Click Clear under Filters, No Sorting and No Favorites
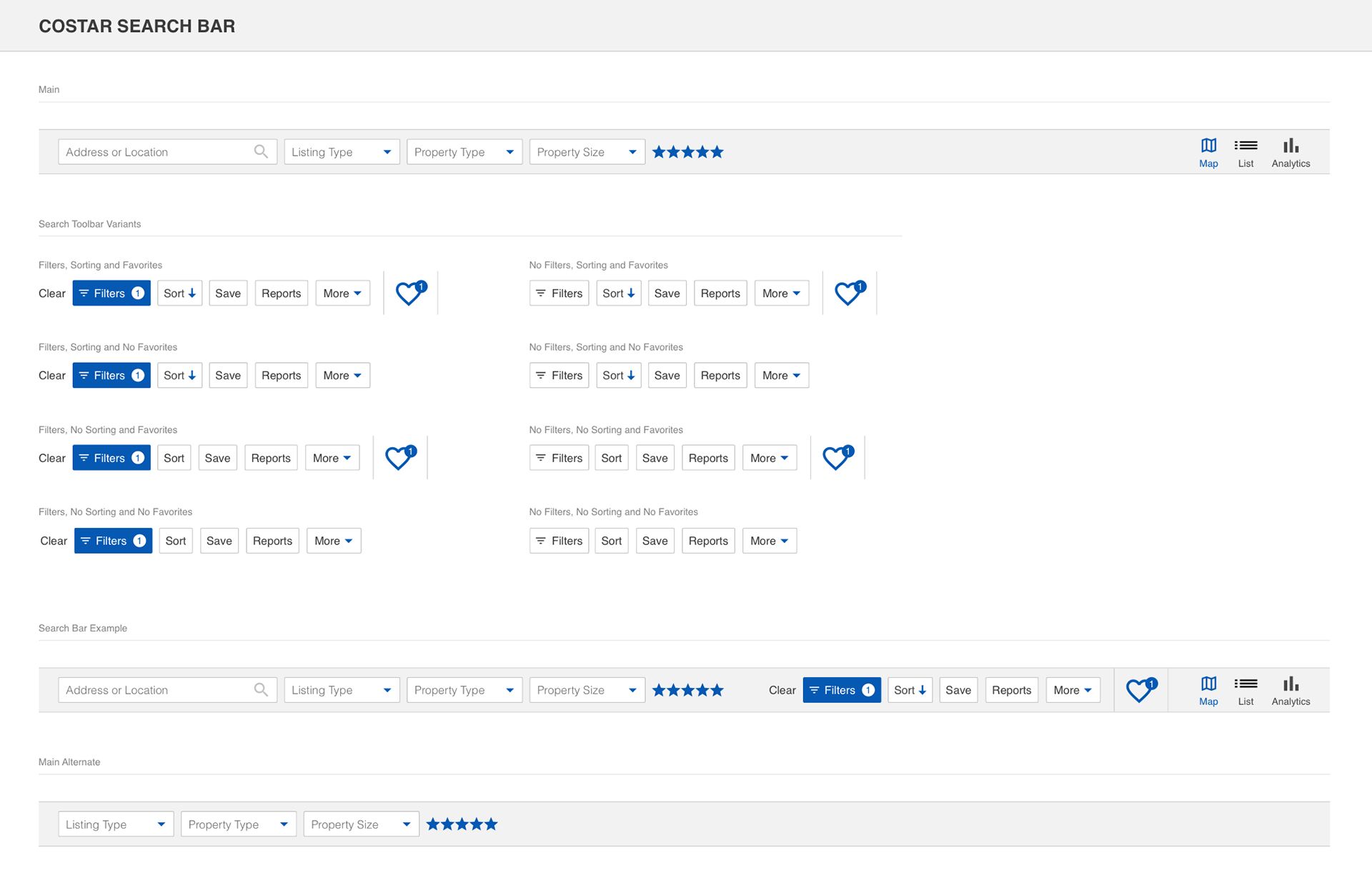This screenshot has height=885, width=1372. [x=54, y=541]
